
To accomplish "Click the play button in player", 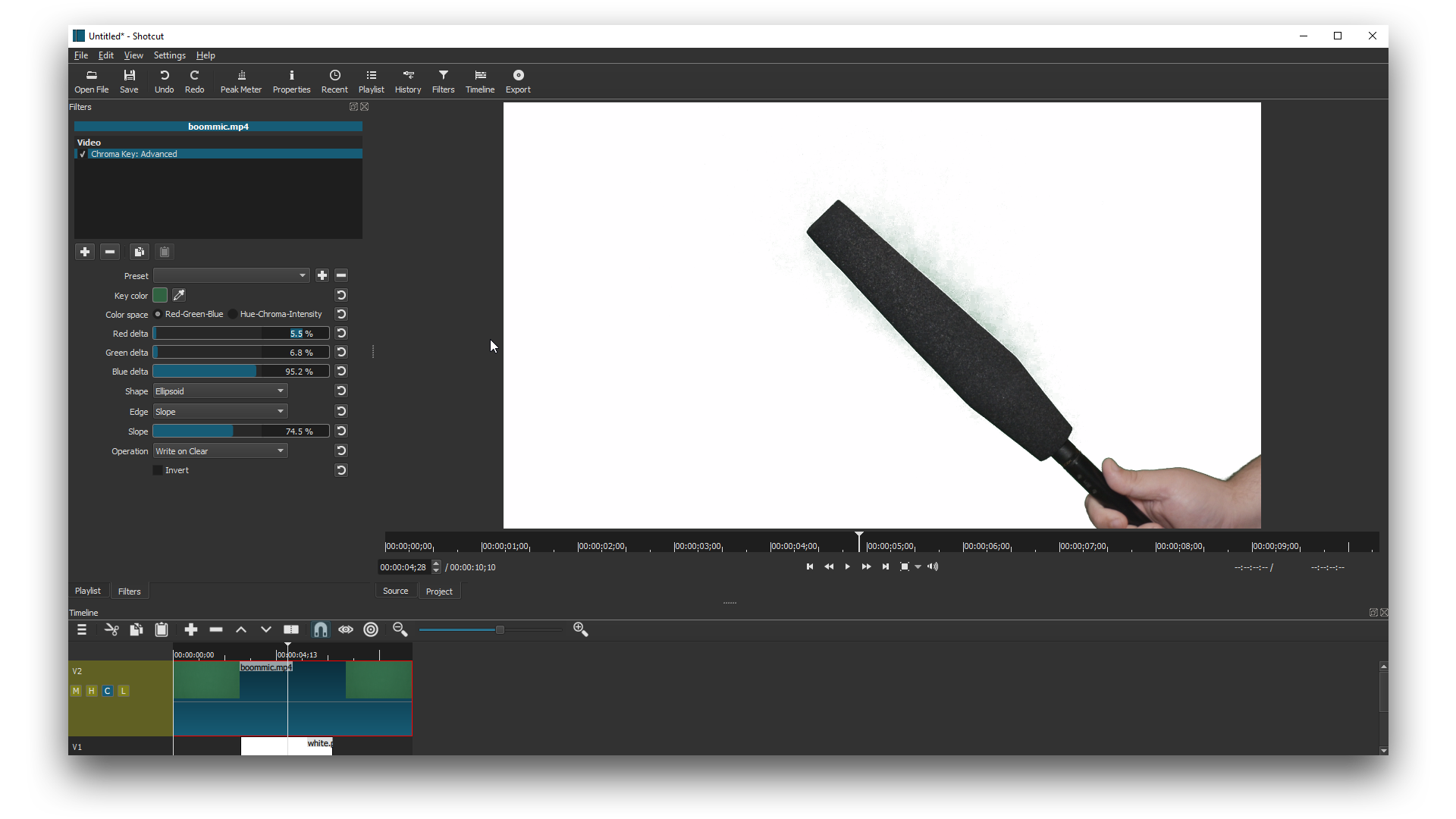I will click(847, 566).
